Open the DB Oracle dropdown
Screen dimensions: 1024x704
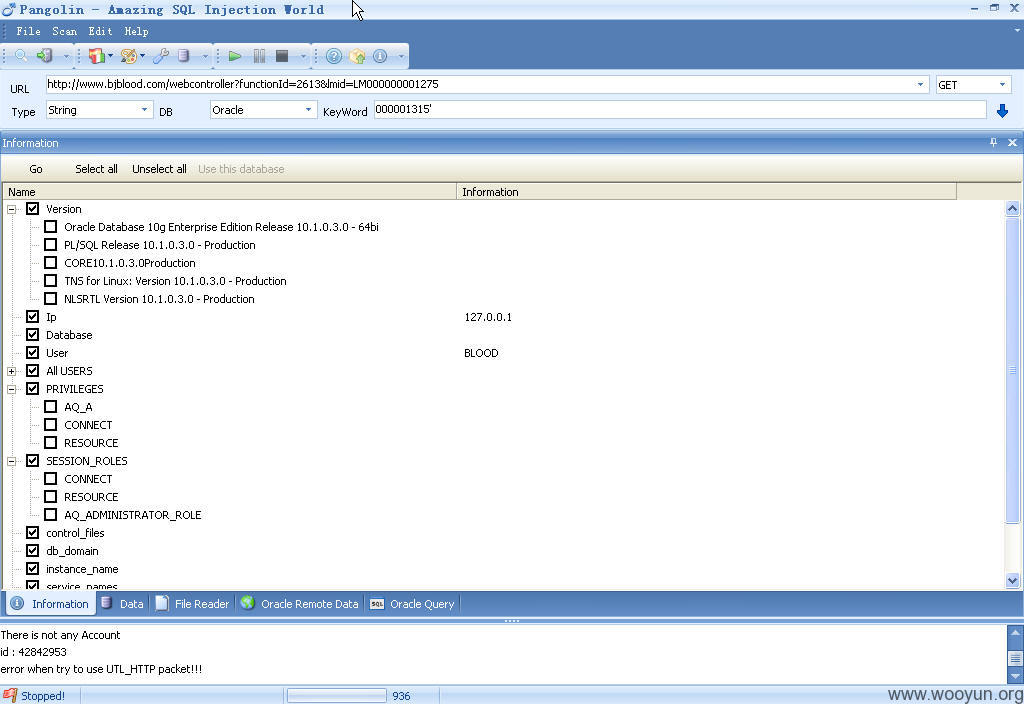pyautogui.click(x=308, y=110)
